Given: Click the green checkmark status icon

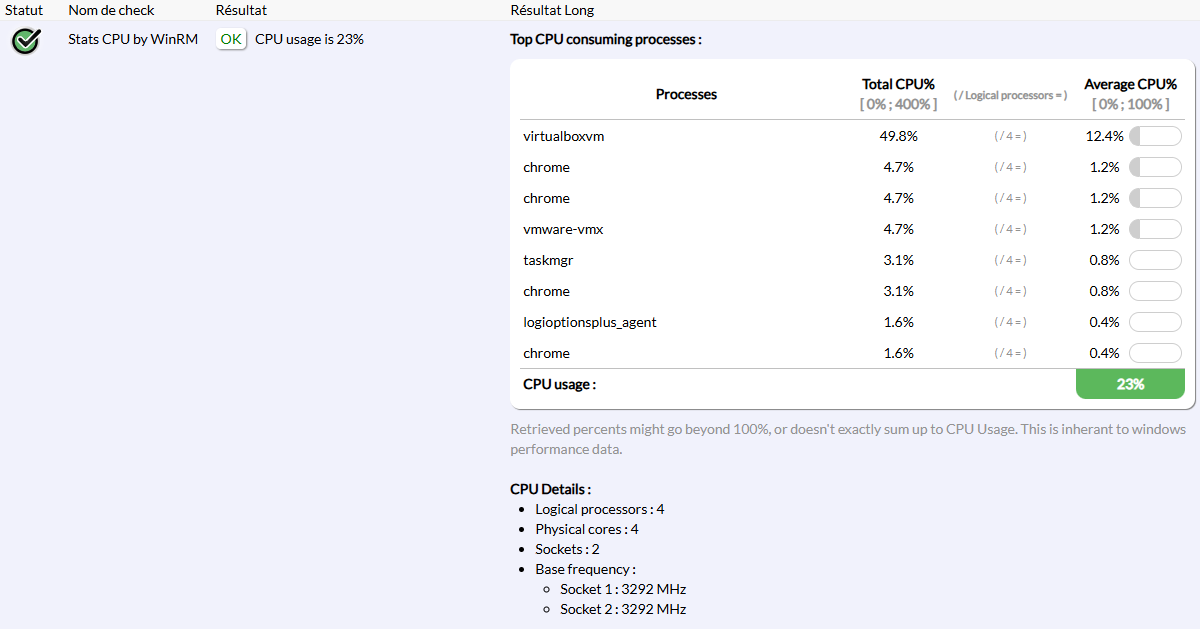Looking at the screenshot, I should click(26, 40).
